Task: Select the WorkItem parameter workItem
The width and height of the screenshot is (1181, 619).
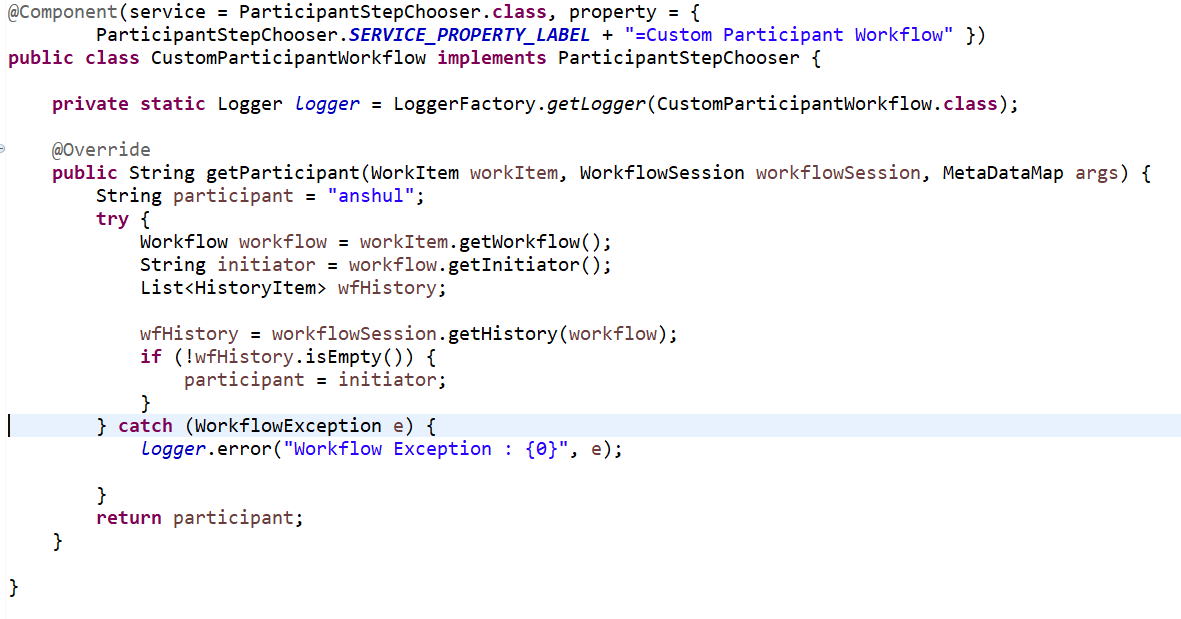Action: pos(514,172)
